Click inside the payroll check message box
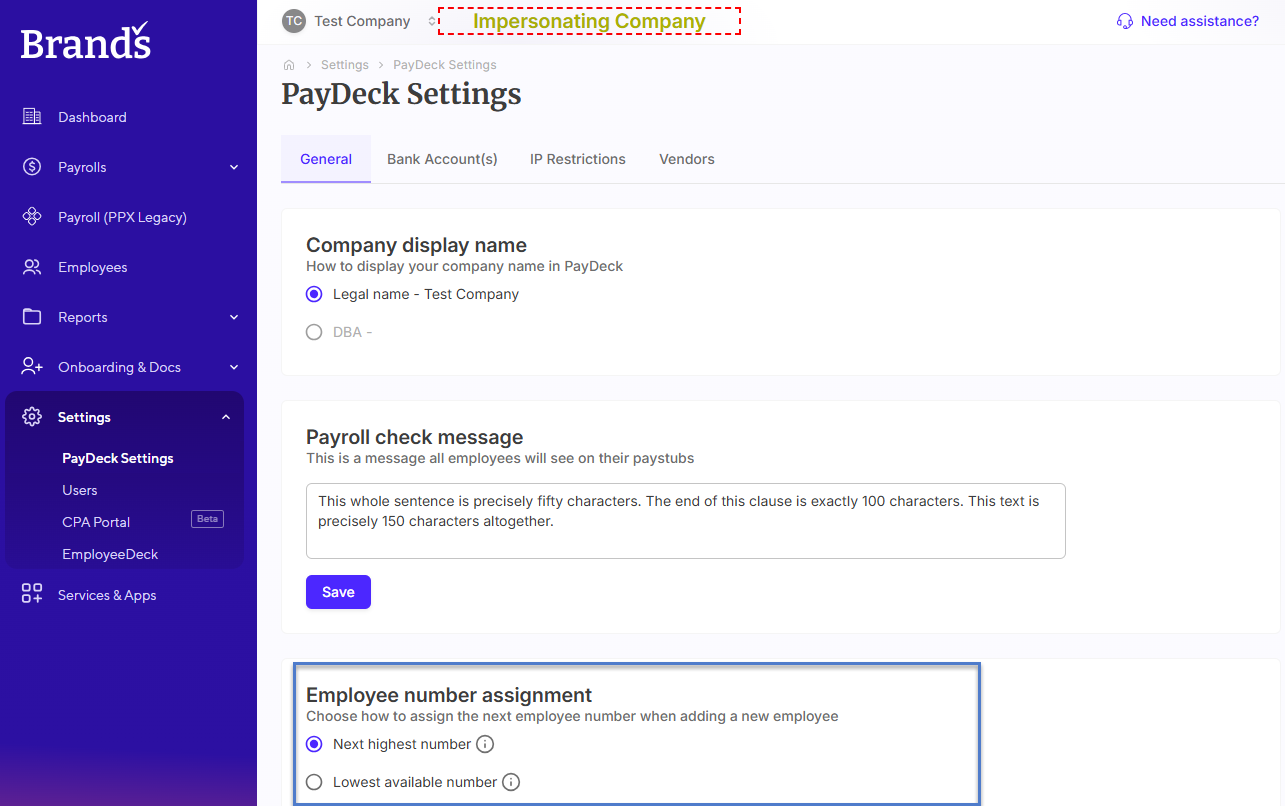 tap(686, 521)
